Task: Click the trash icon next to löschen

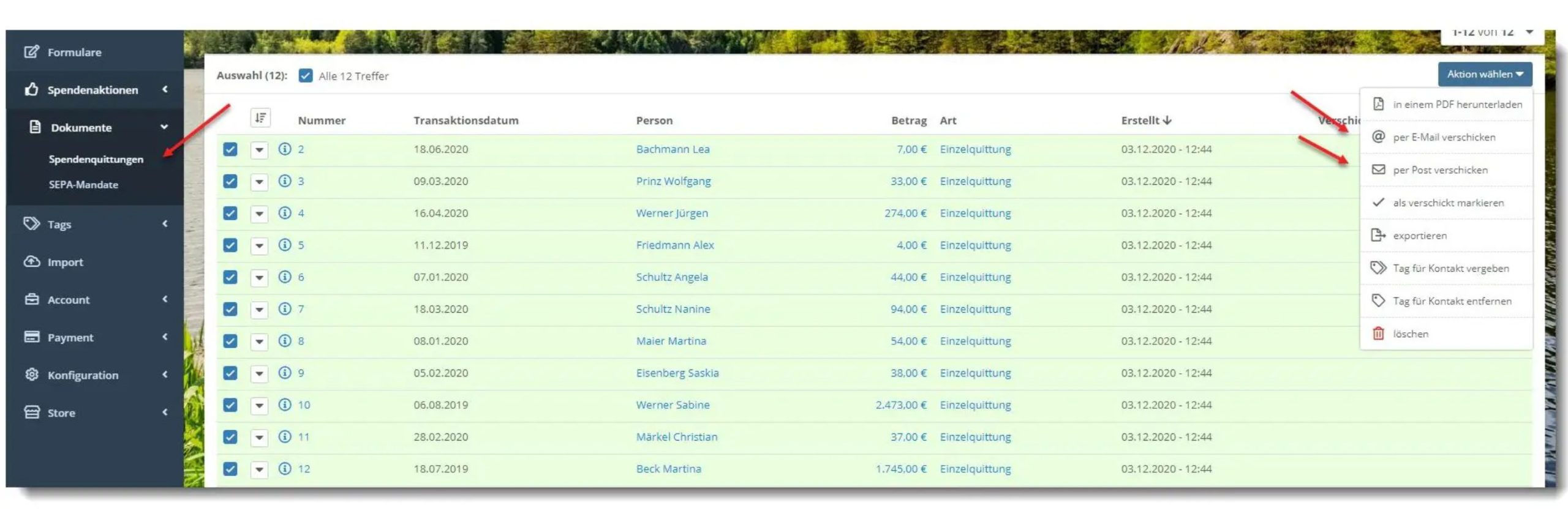Action: [1378, 334]
